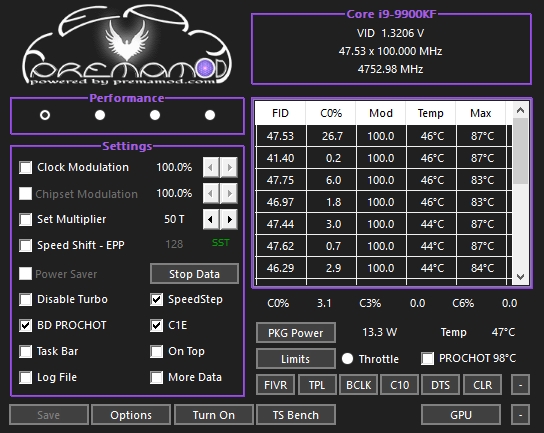Viewport: 544px width, 433px height.
Task: Decrease Clock Modulation with left arrow
Action: coord(211,167)
